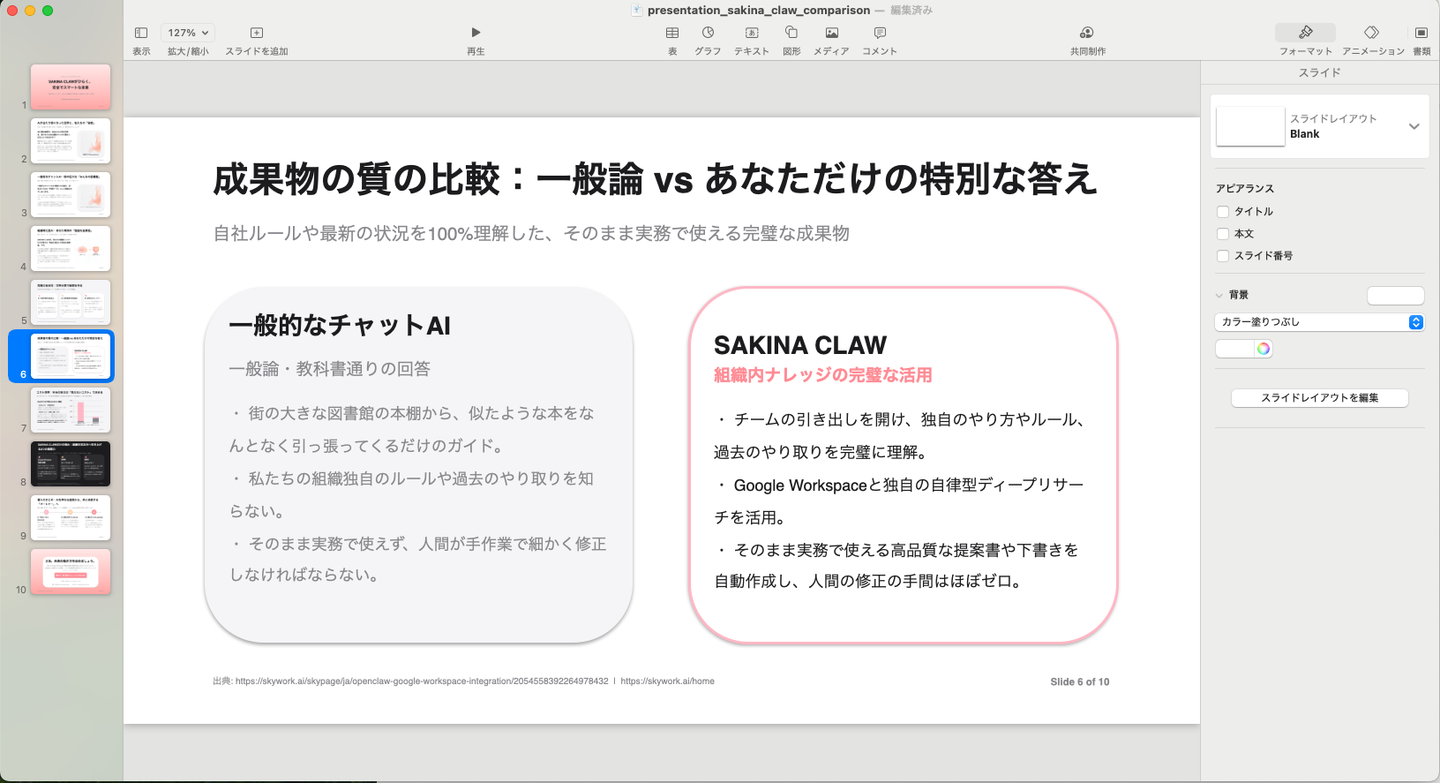Viewport: 1440px width, 783px height.
Task: Insert a テキスト text box
Action: 752,33
